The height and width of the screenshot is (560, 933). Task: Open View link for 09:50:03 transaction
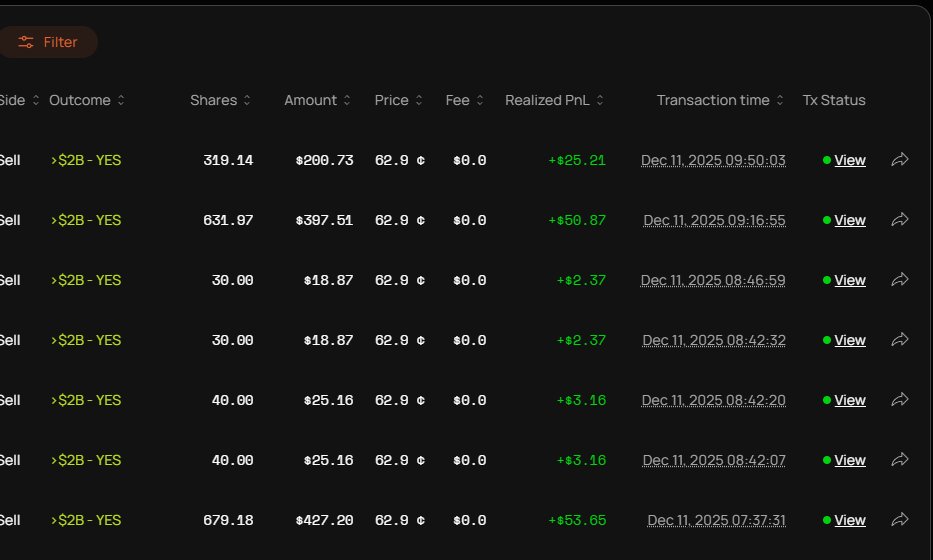coord(850,160)
